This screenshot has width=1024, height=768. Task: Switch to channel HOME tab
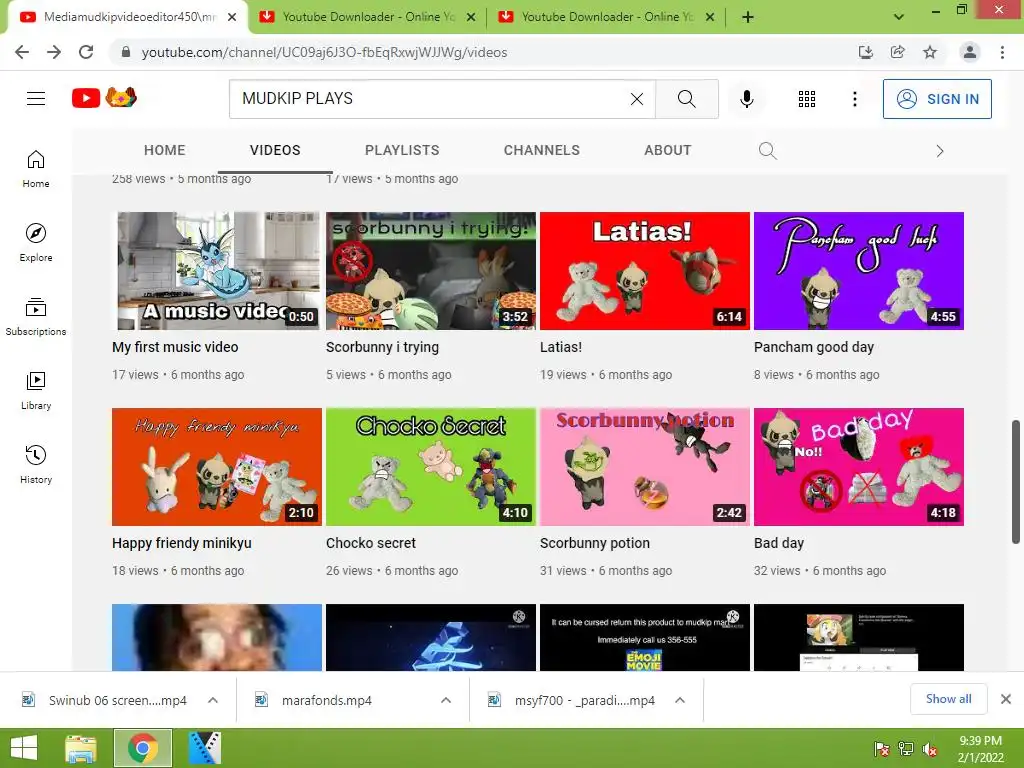point(165,150)
